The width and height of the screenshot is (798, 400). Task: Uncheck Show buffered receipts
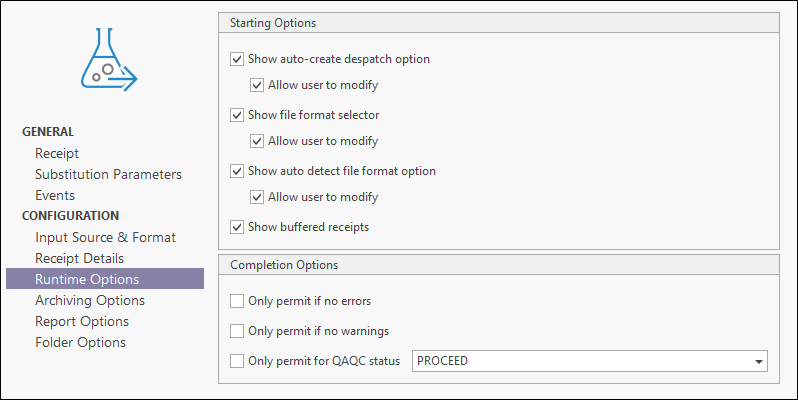[237, 227]
